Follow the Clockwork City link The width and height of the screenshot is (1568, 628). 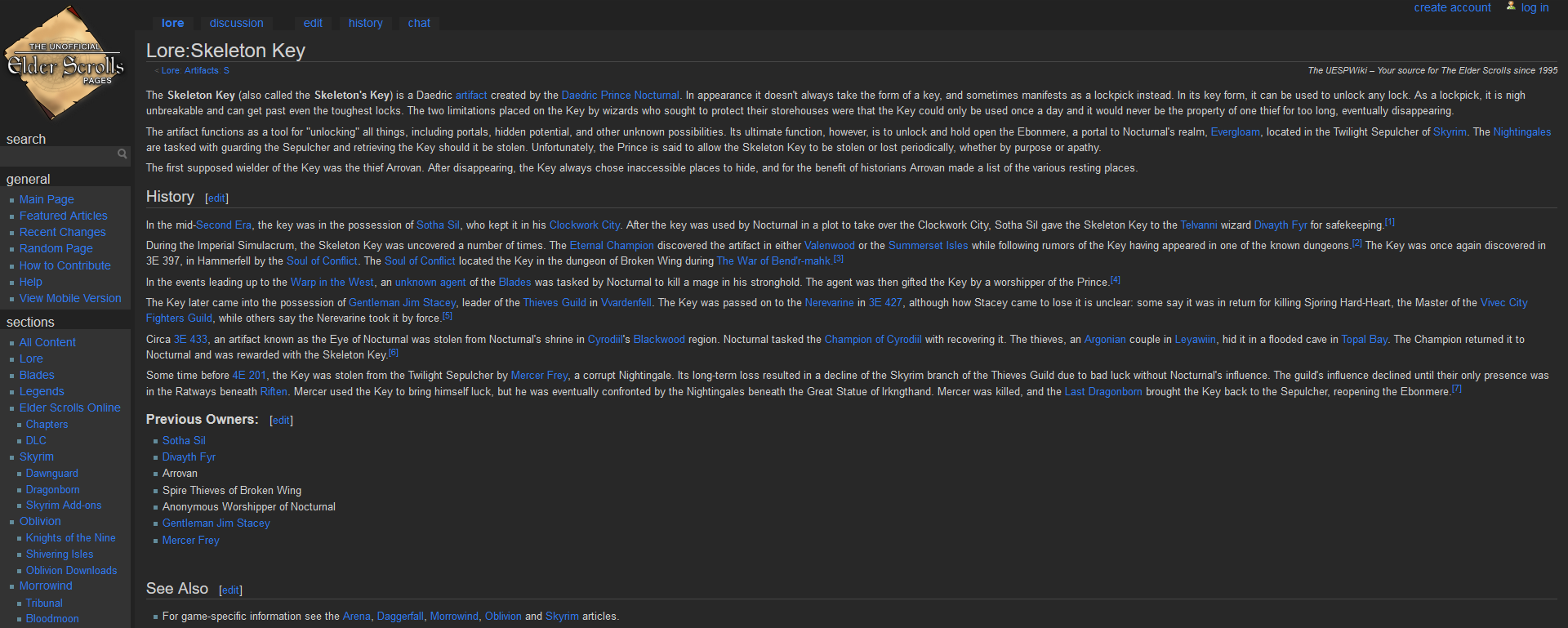tap(585, 225)
